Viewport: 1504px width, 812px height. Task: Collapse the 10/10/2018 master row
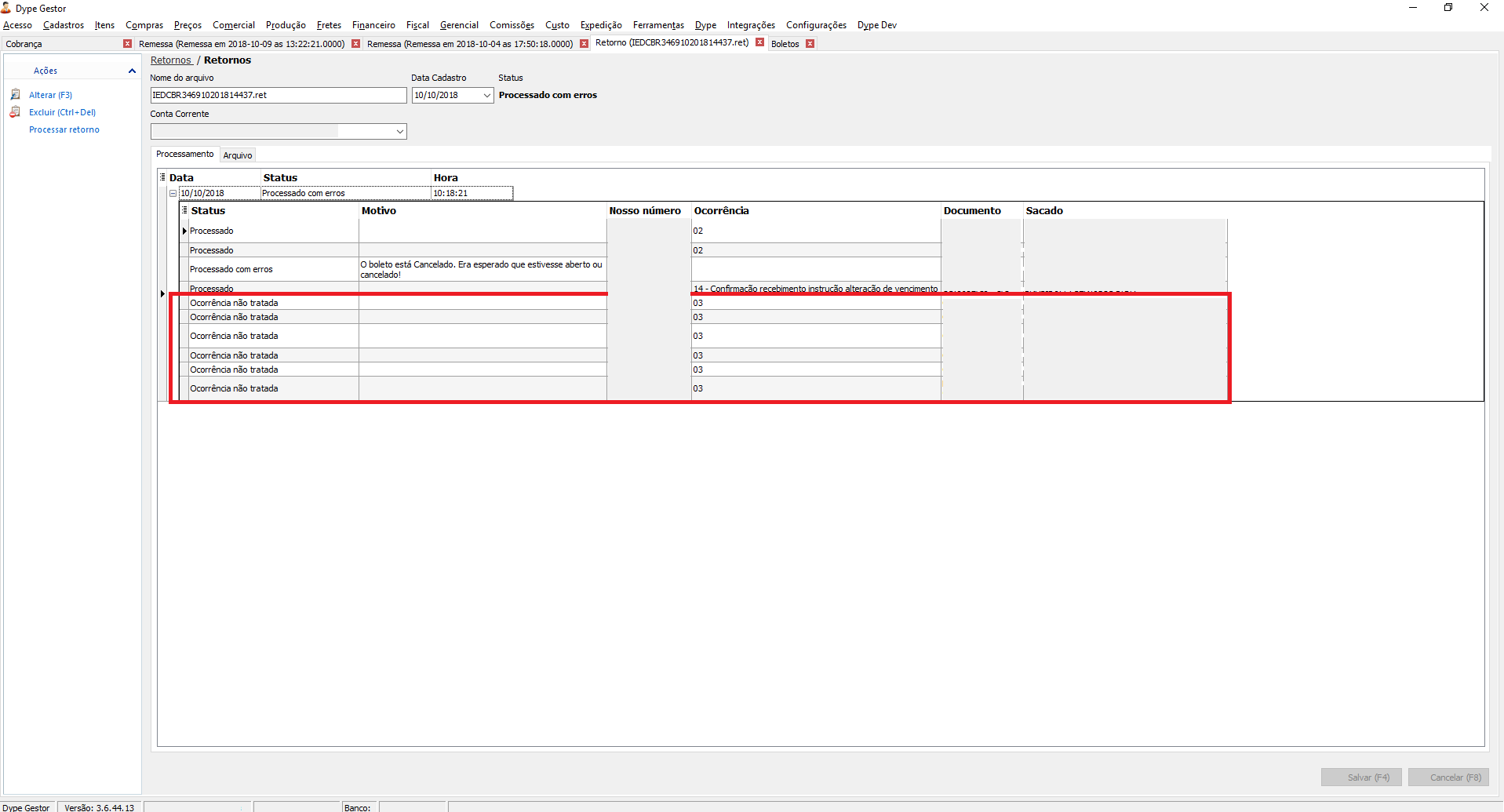173,193
